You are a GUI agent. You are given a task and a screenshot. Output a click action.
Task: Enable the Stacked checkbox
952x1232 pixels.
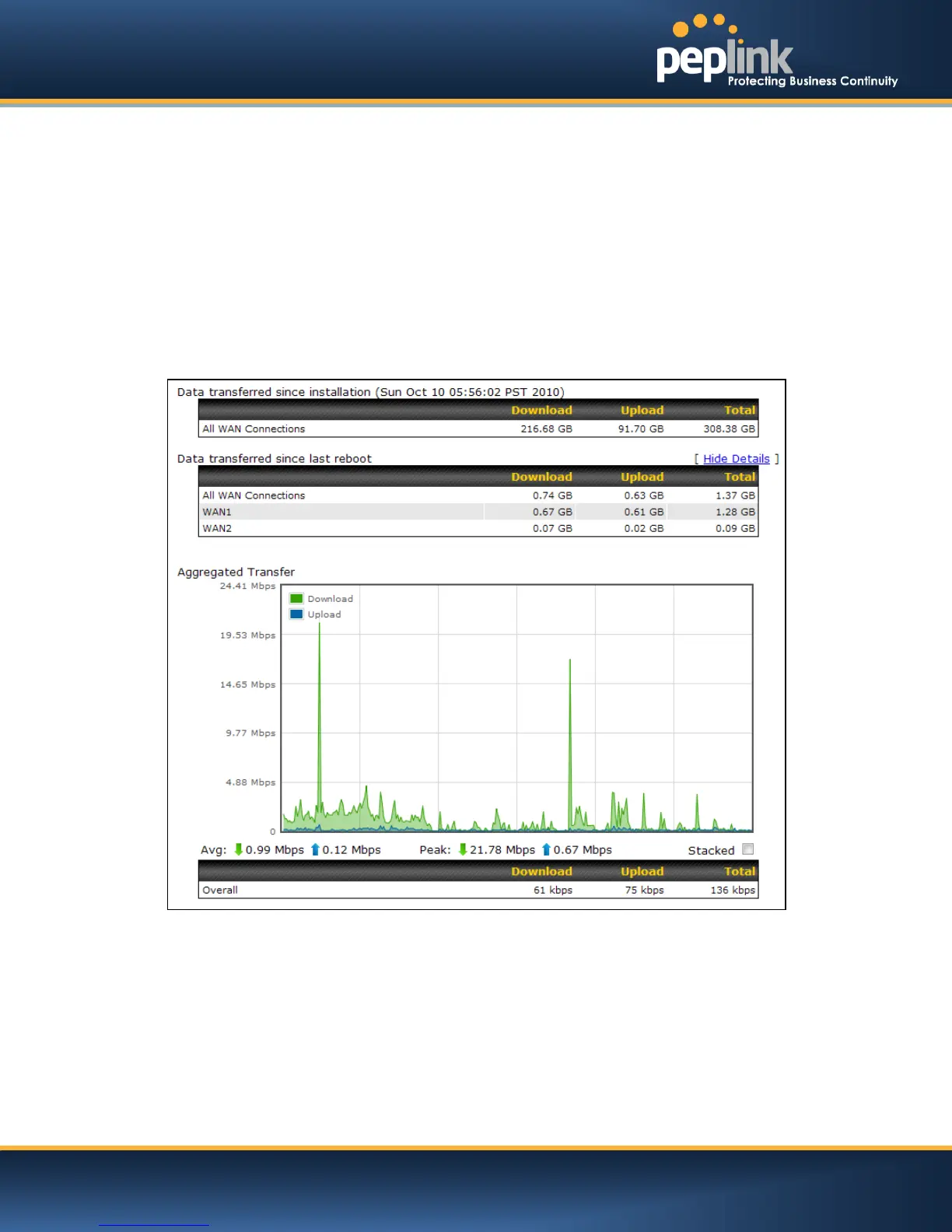(x=748, y=849)
